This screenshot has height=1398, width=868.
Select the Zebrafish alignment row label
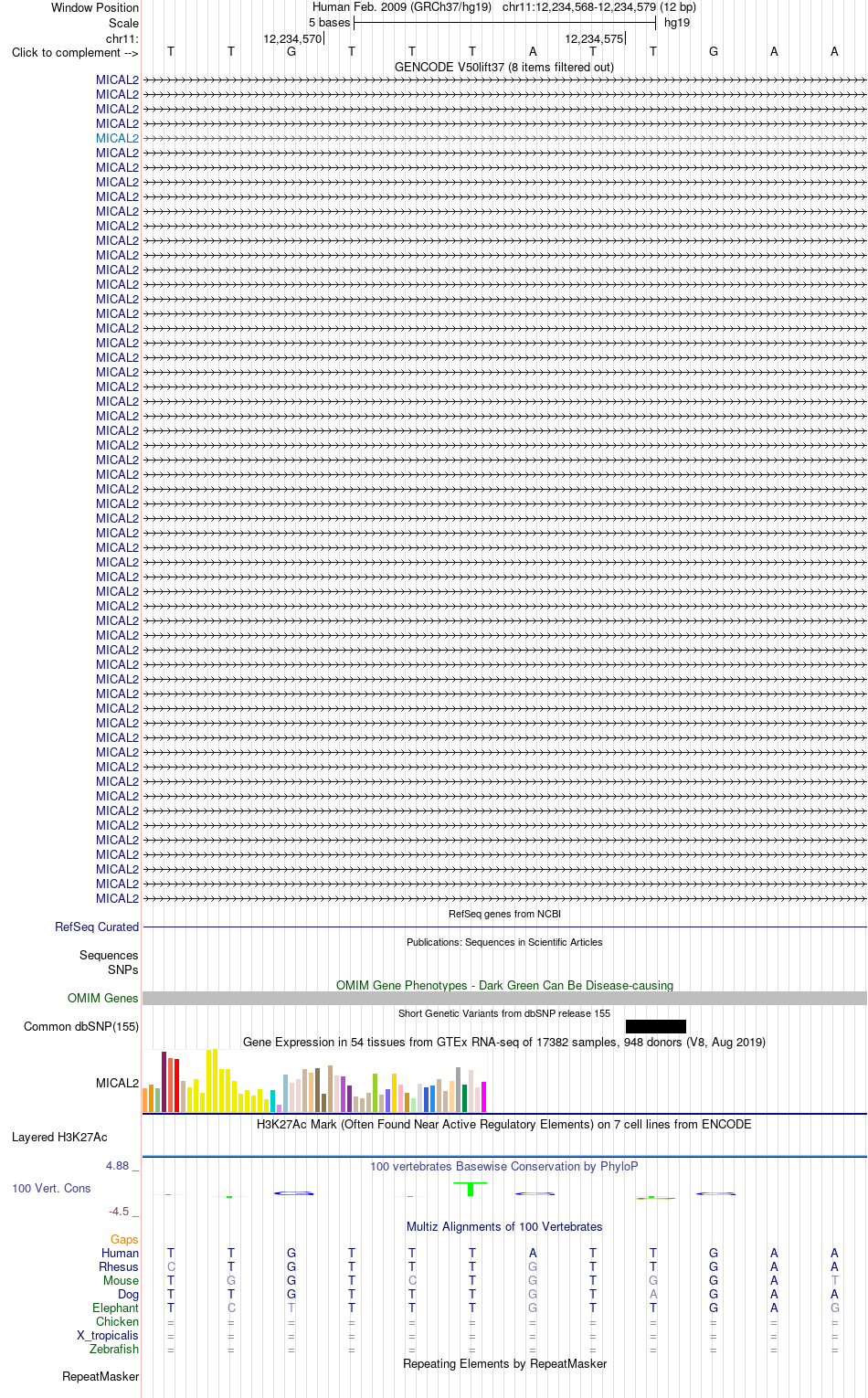pos(114,1349)
